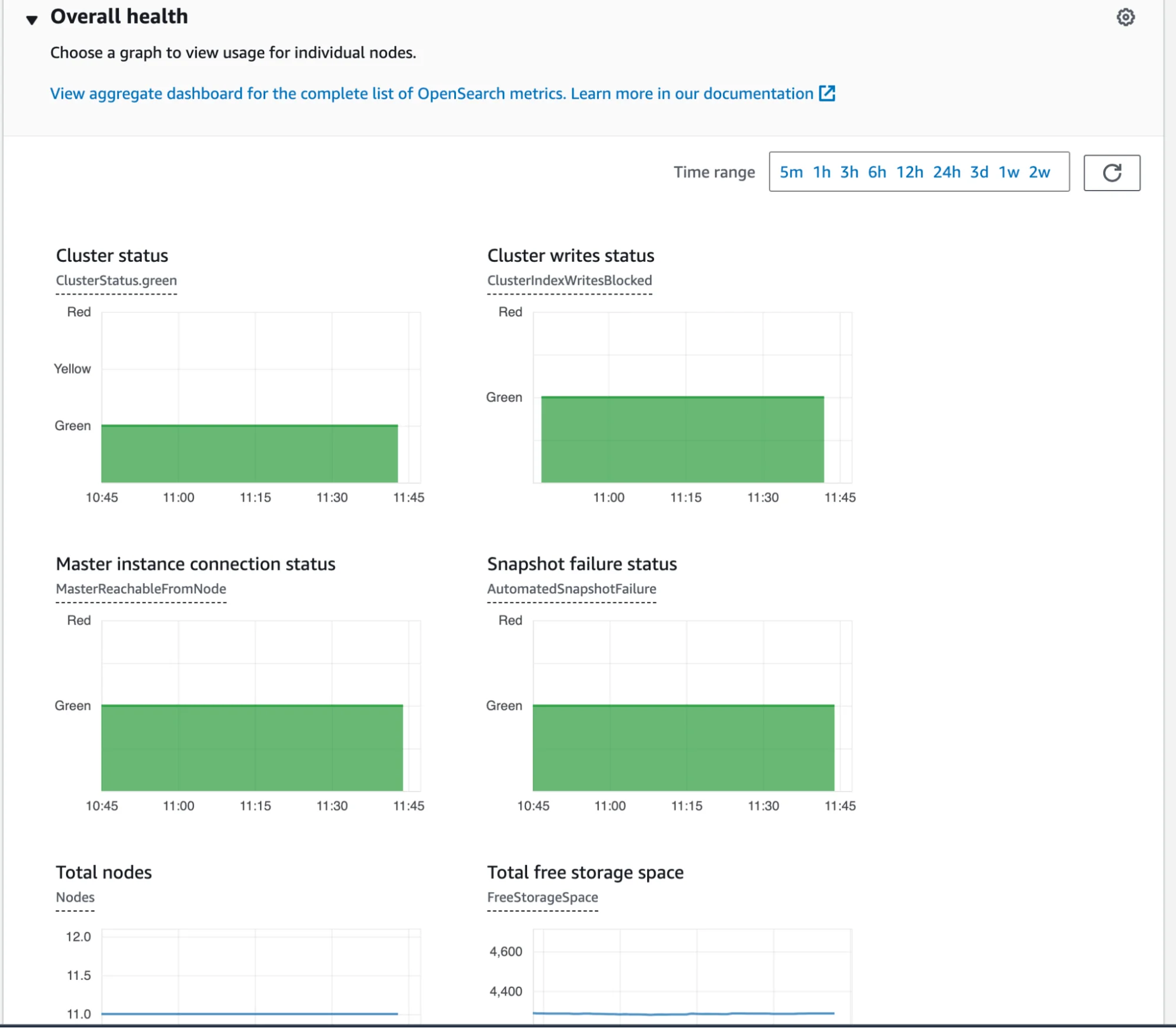Screen dimensions: 1176x1028
Task: Pick the 3d time range
Action: pos(979,172)
